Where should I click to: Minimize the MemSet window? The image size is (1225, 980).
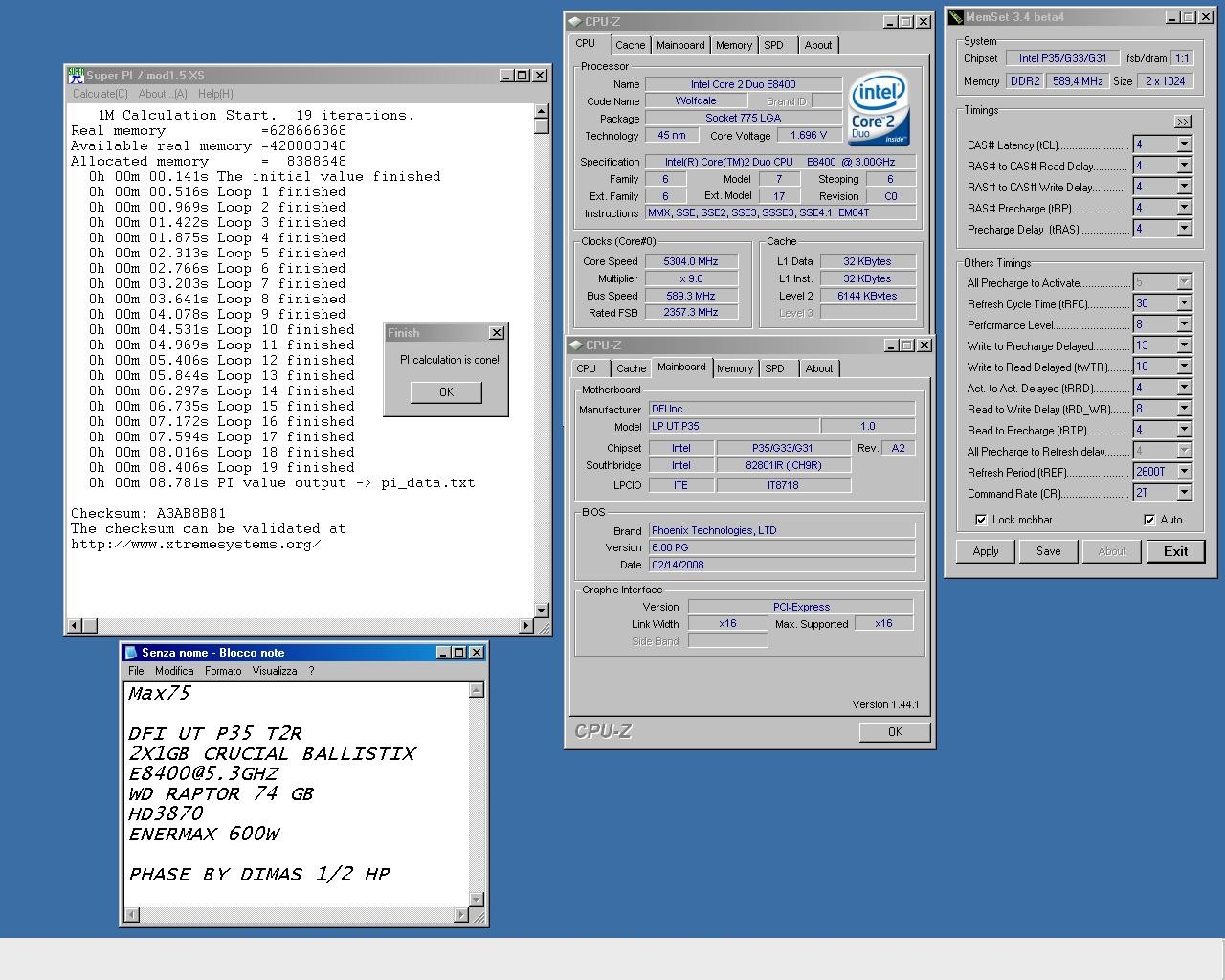tap(1173, 17)
